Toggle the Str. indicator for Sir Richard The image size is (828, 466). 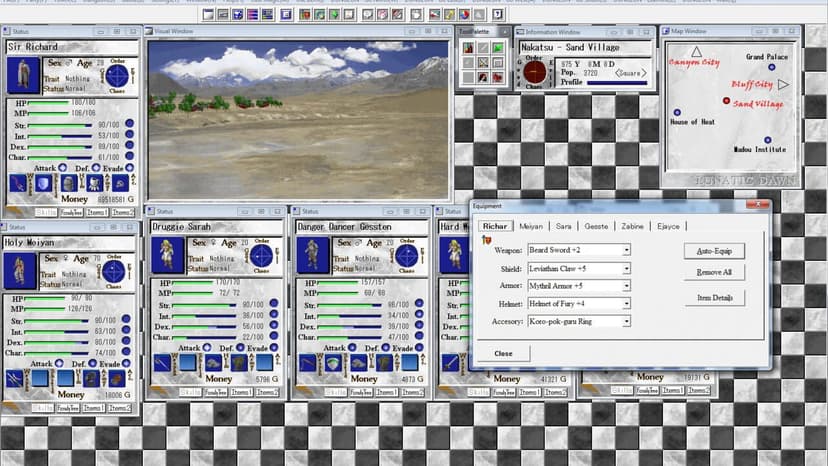pyautogui.click(x=129, y=124)
